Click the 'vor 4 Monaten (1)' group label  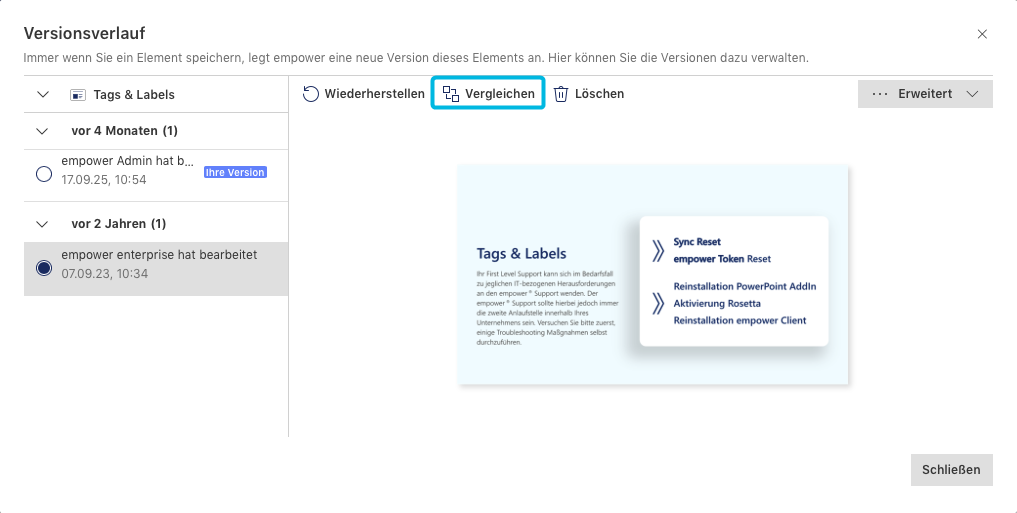(x=125, y=131)
